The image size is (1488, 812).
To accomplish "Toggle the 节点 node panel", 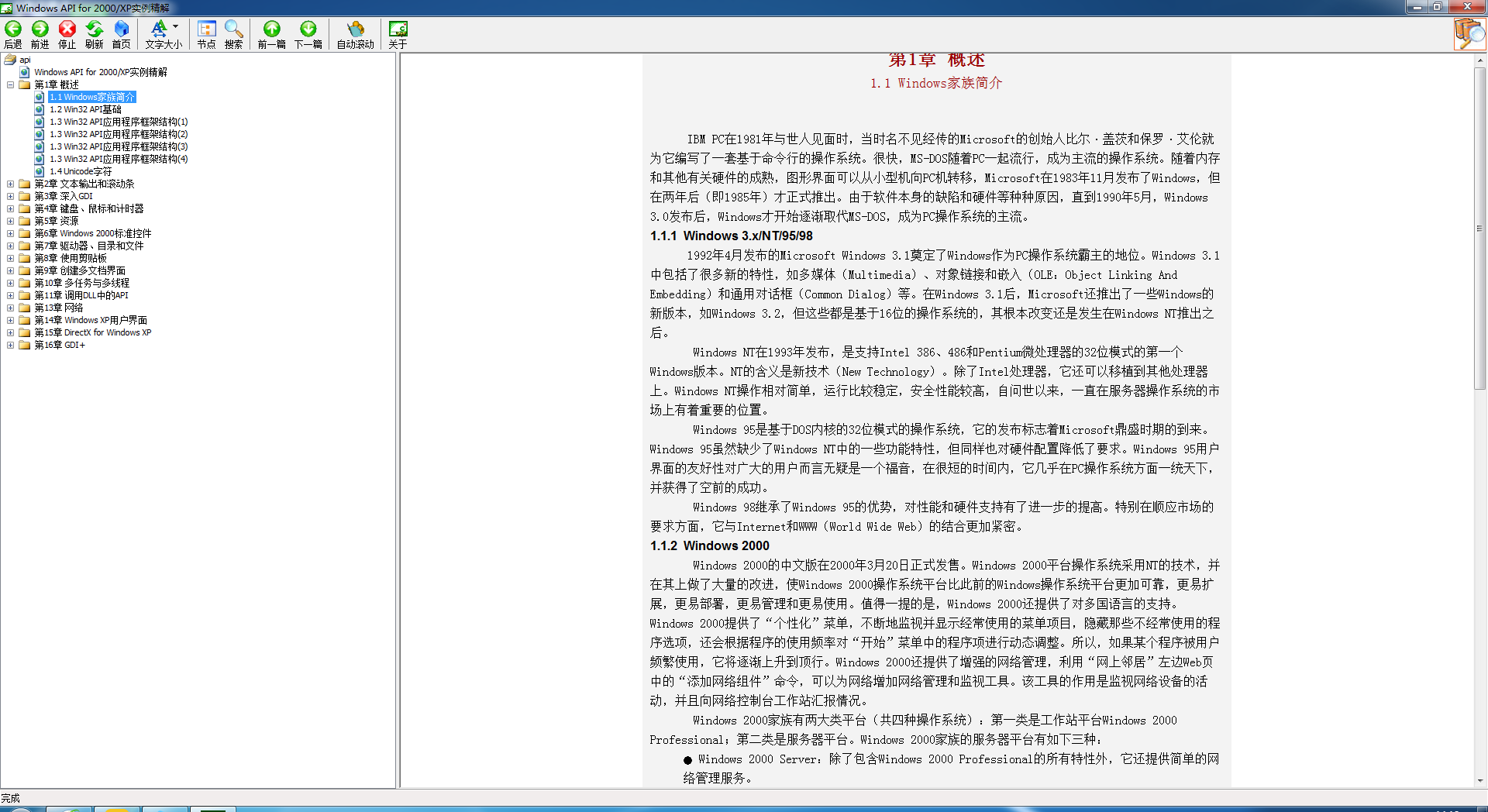I will pos(206,35).
